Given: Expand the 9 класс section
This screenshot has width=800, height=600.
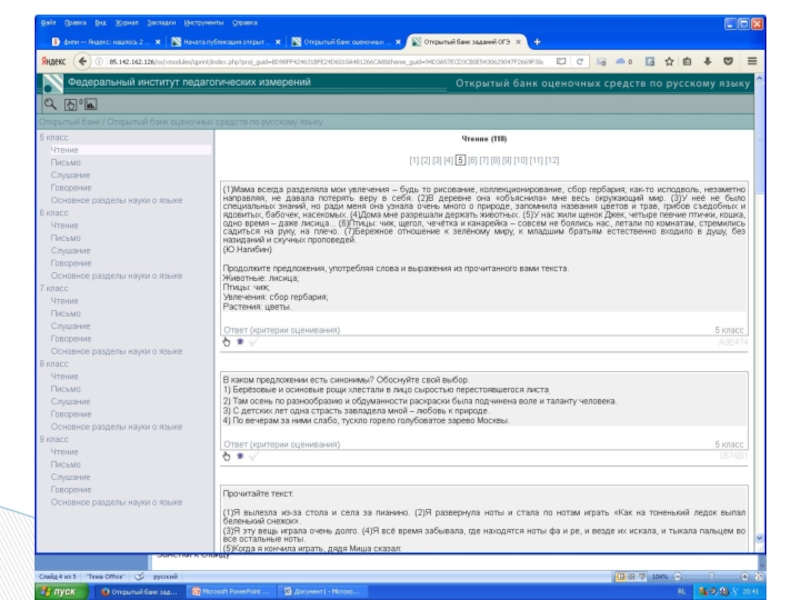Looking at the screenshot, I should pos(54,439).
